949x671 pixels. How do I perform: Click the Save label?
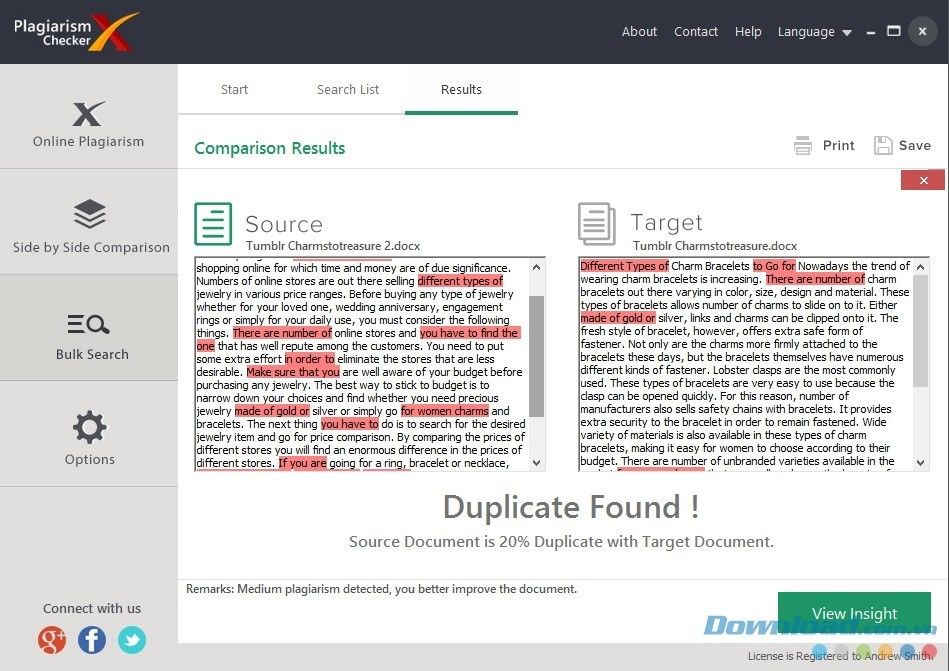pyautogui.click(x=915, y=146)
